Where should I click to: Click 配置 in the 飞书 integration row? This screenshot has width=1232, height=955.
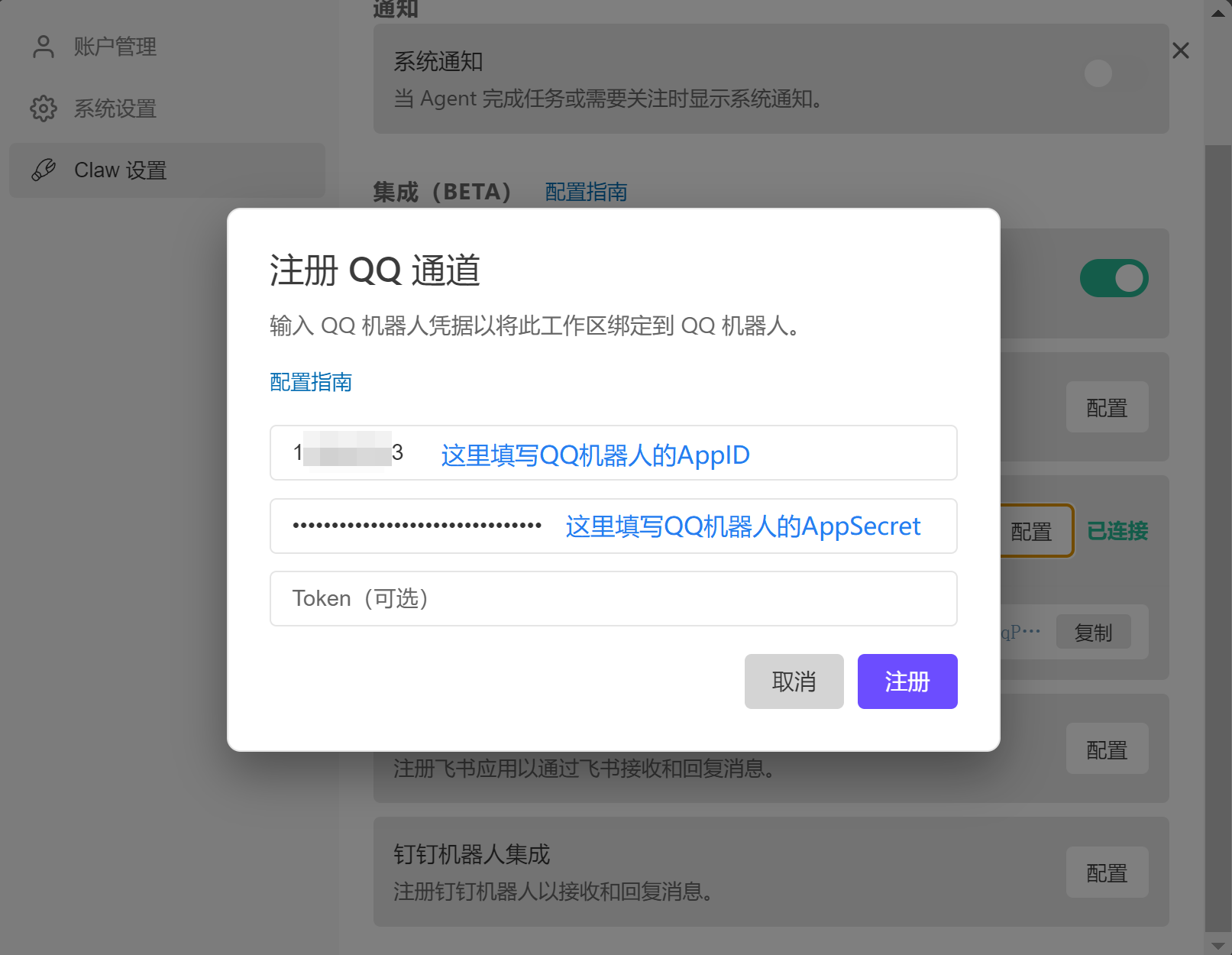pyautogui.click(x=1107, y=749)
